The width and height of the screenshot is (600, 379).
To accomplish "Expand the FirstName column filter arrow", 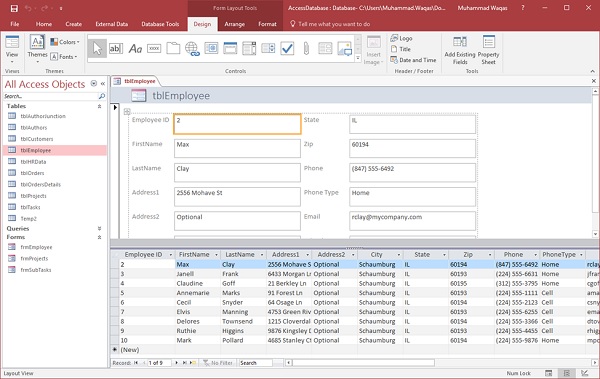I will point(216,255).
